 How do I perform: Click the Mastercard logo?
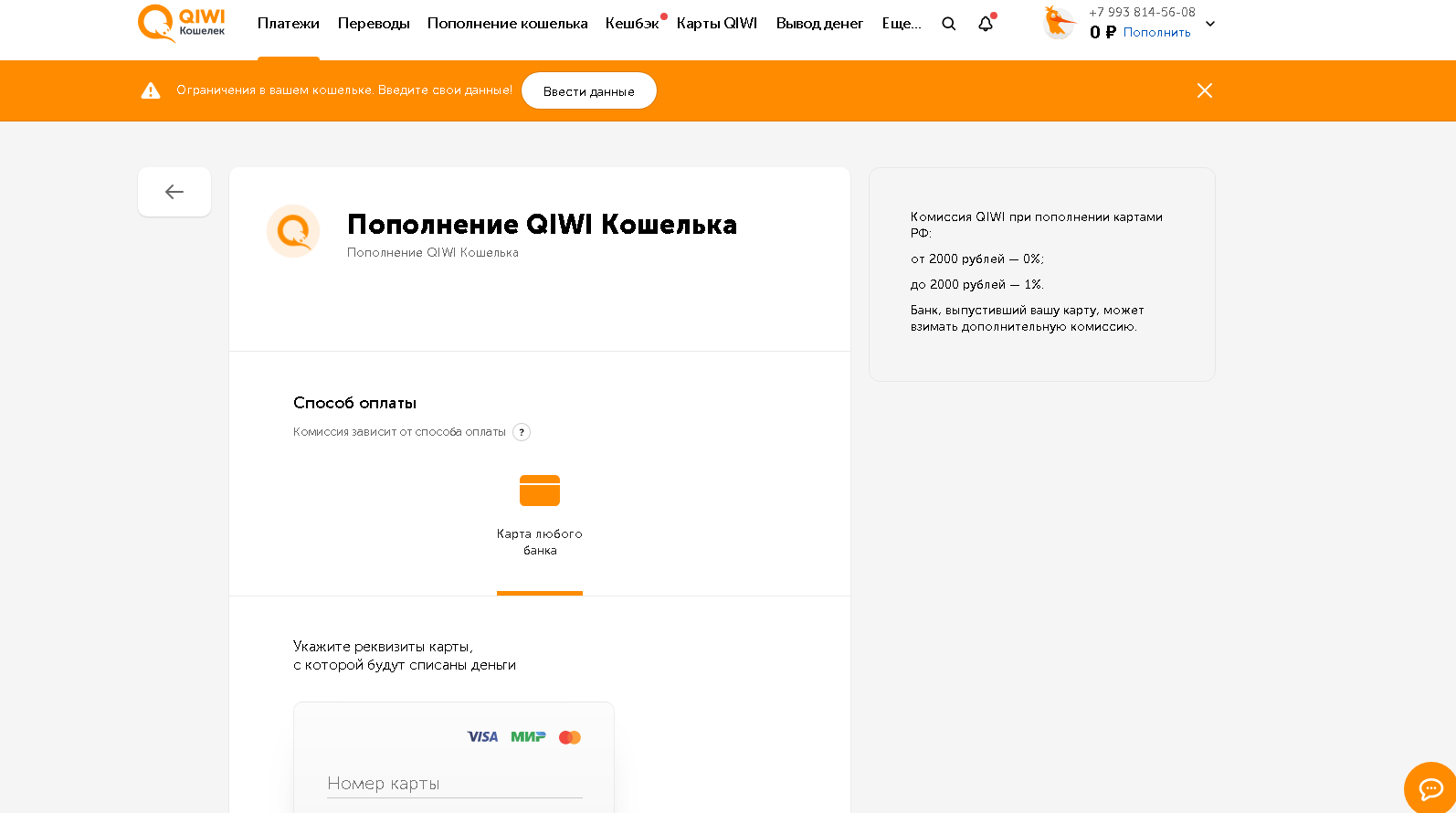pos(570,737)
